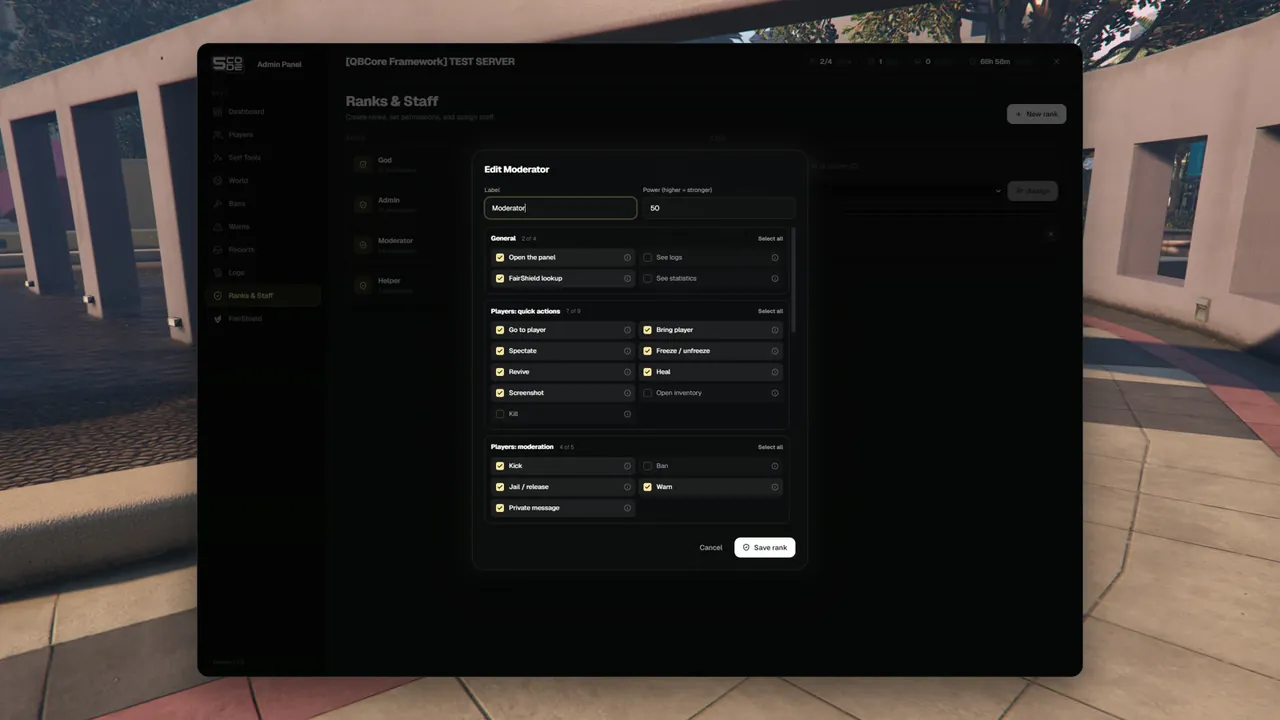Click the Save rank button
This screenshot has width=1280, height=720.
[x=765, y=547]
